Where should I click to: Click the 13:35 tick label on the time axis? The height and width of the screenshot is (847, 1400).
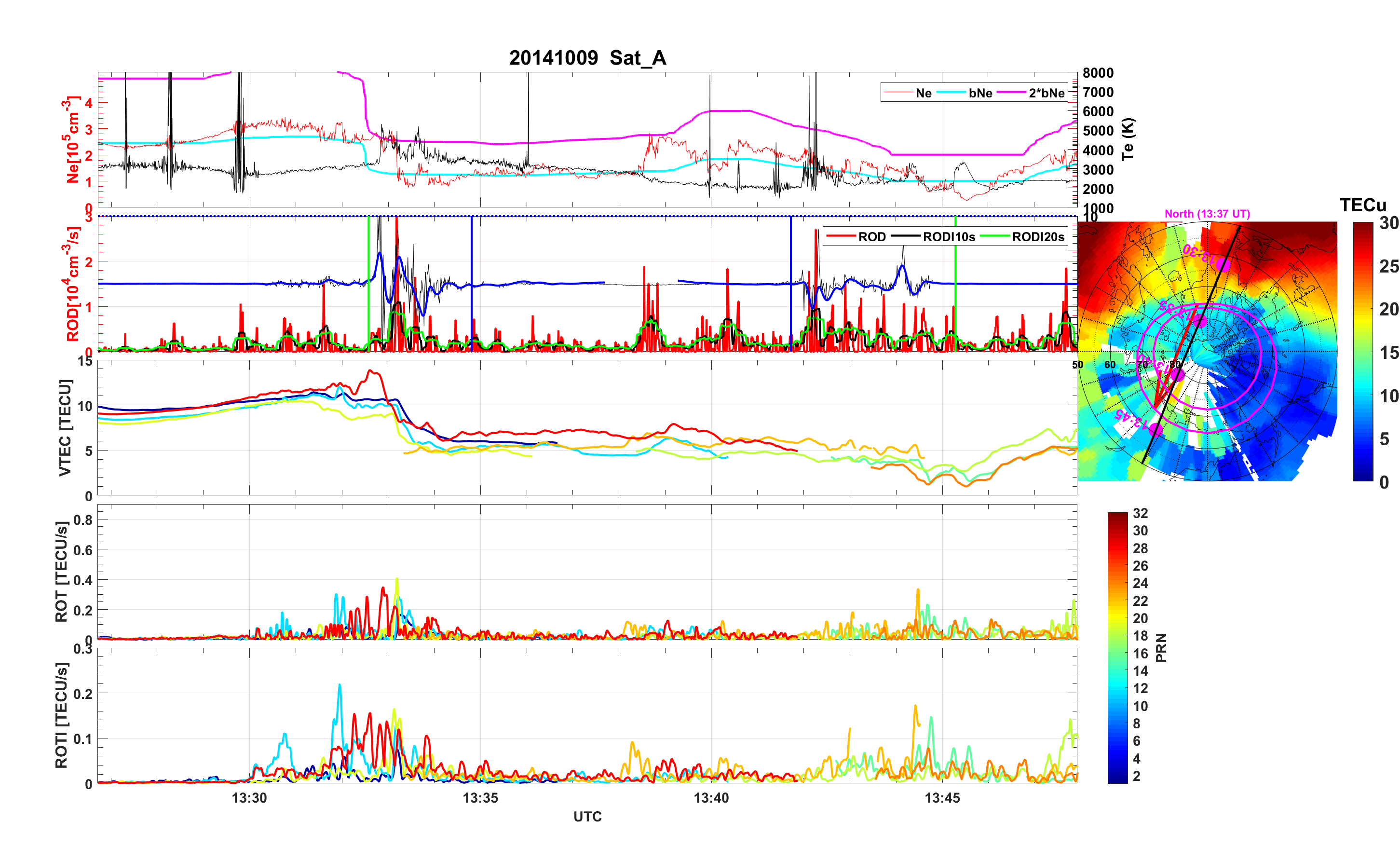click(x=480, y=798)
